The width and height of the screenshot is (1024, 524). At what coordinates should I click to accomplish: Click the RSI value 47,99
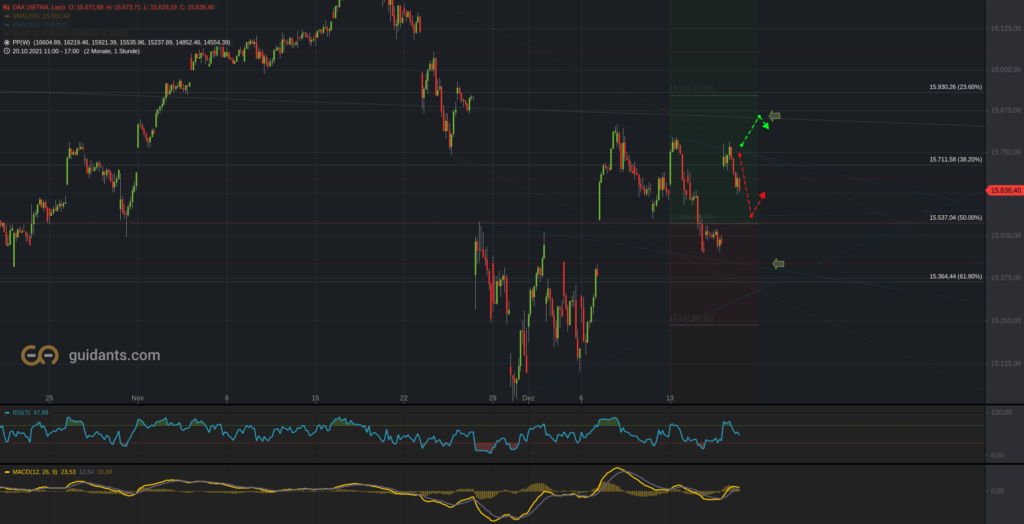[40, 413]
